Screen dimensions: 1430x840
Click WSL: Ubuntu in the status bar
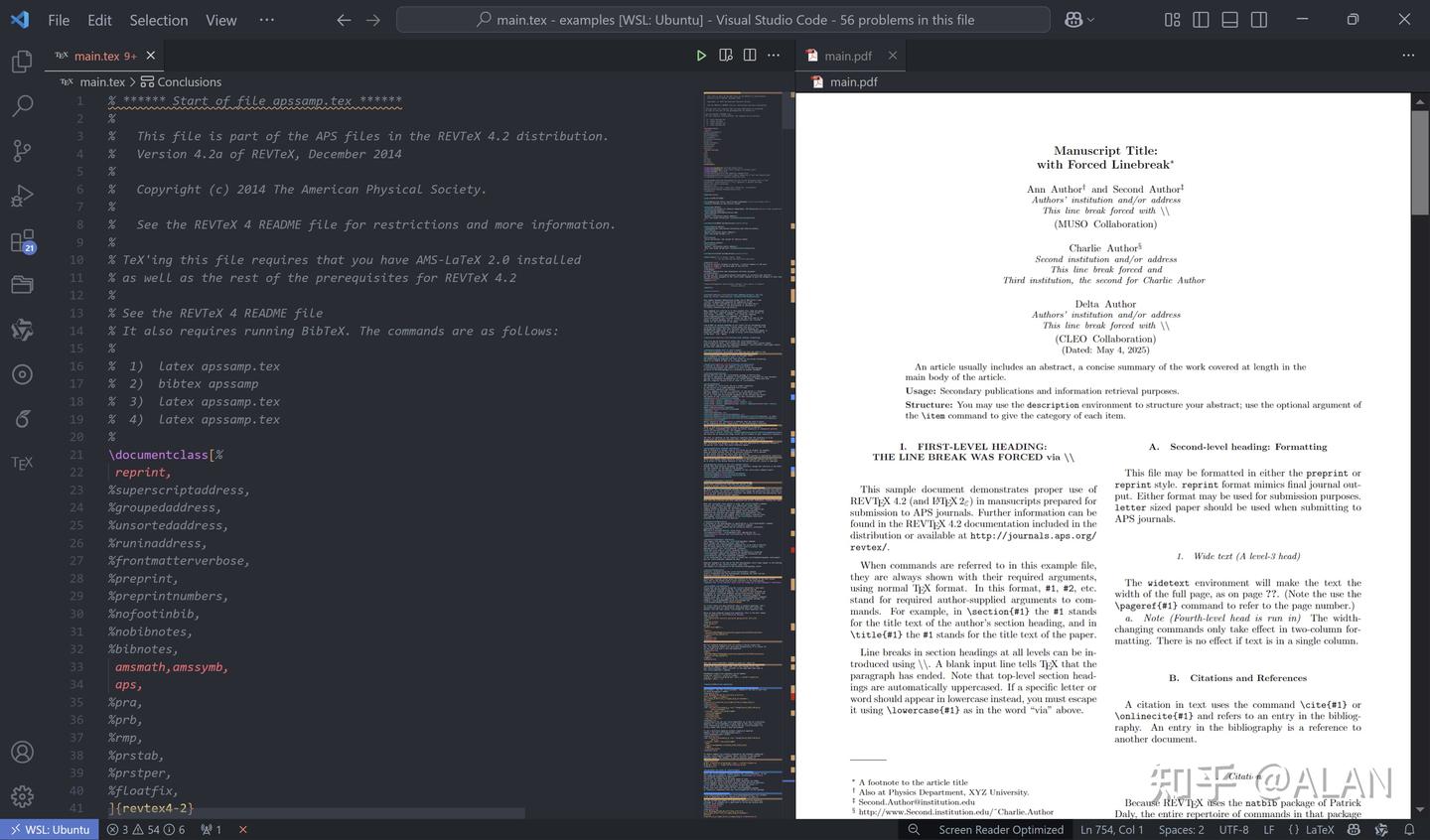coord(50,829)
